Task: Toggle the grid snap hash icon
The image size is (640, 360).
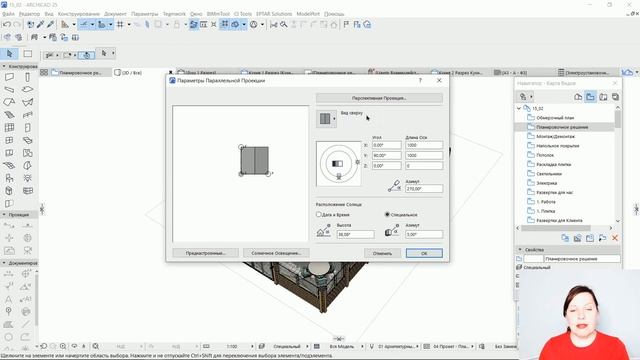Action: point(120,24)
